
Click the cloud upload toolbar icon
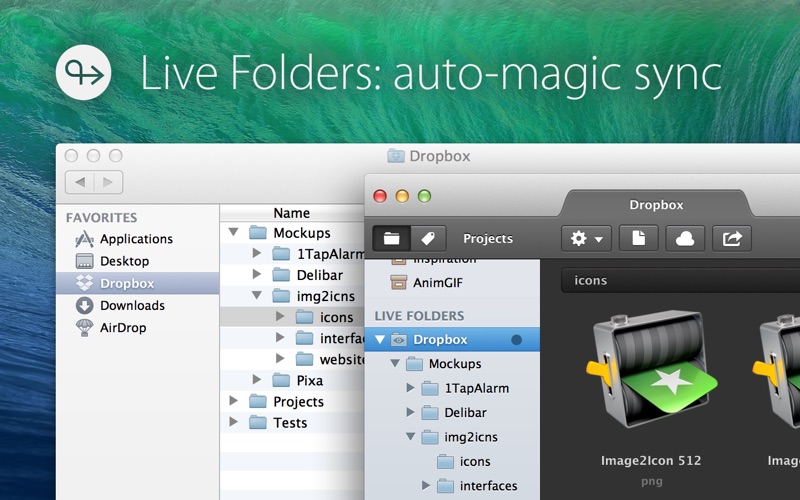[685, 238]
